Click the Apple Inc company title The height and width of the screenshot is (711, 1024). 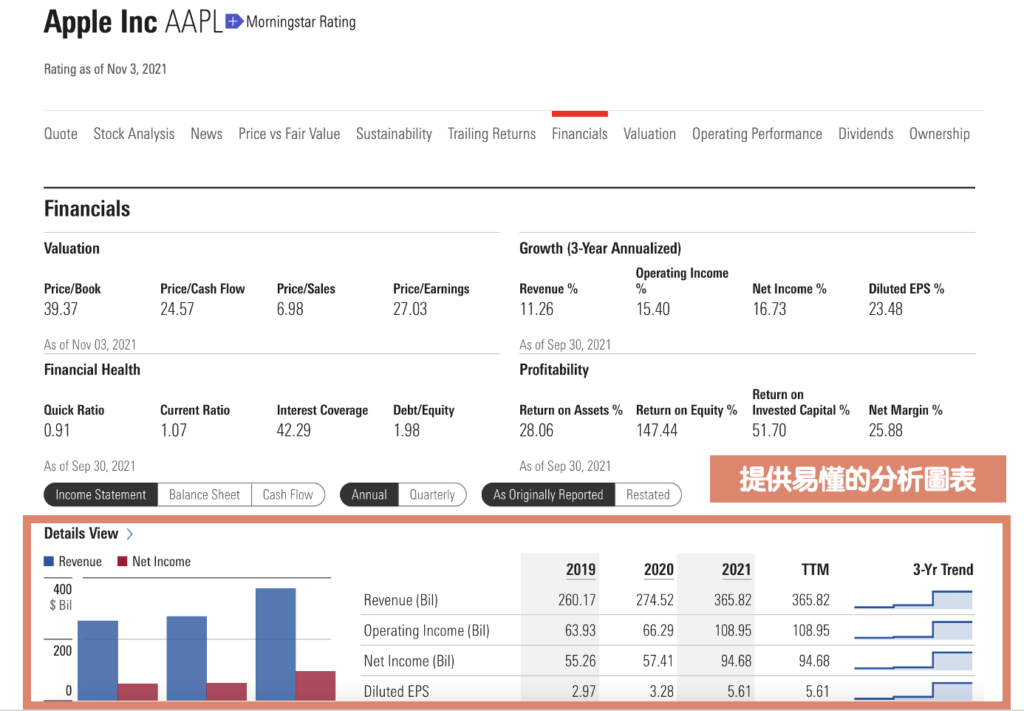tap(101, 22)
